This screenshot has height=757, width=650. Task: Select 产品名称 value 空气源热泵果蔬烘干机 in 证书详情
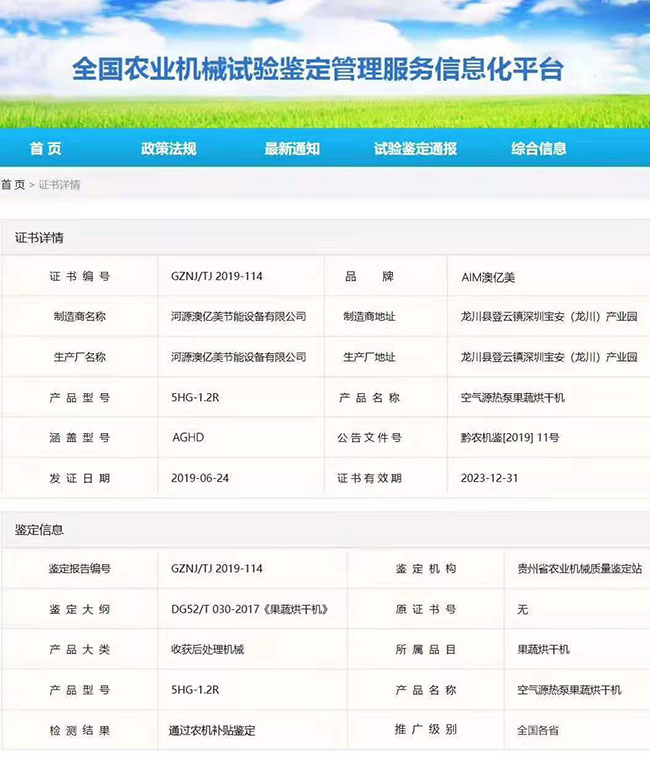click(x=512, y=397)
